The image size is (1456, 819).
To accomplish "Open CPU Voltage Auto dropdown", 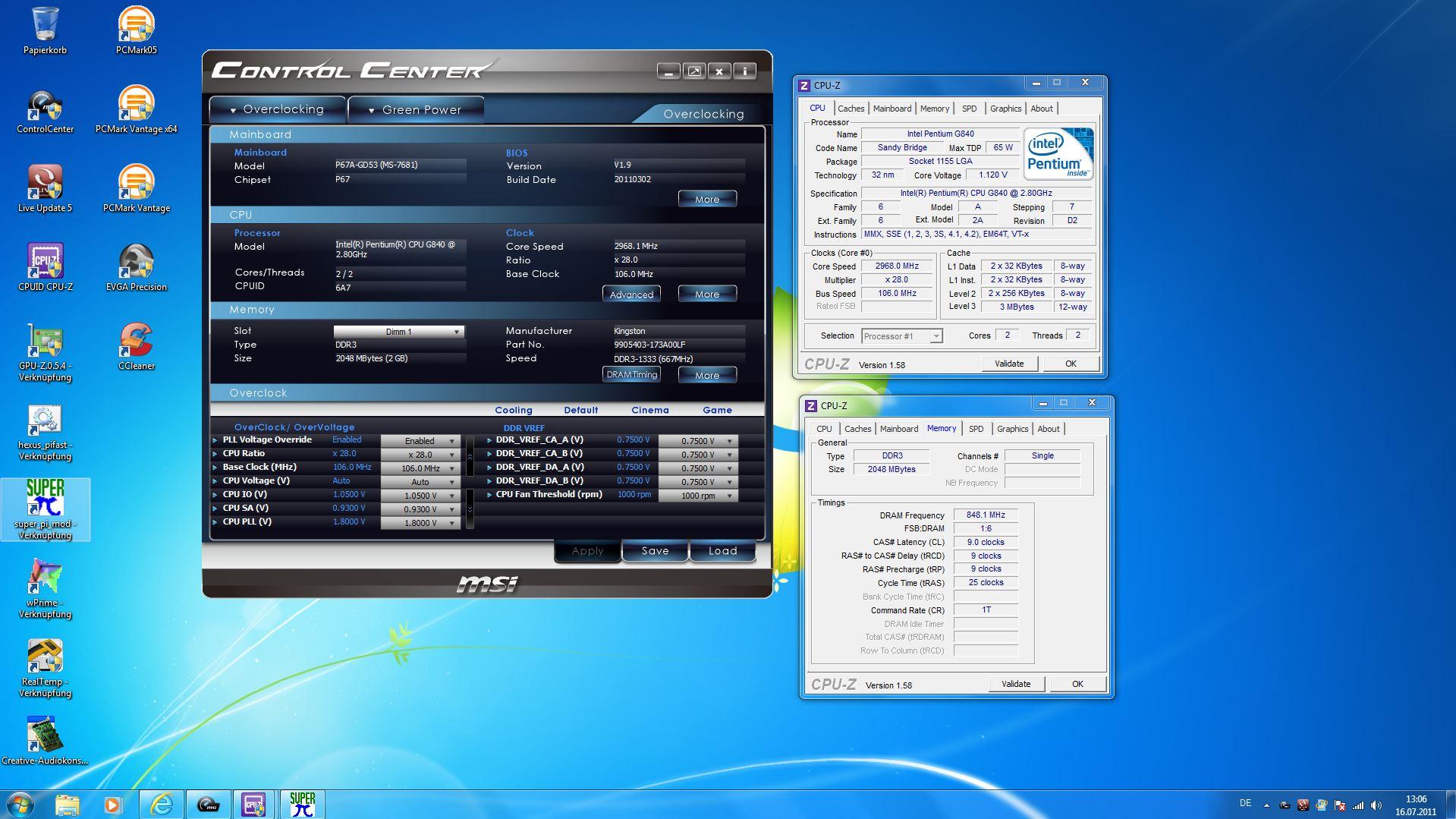I will tap(420, 482).
